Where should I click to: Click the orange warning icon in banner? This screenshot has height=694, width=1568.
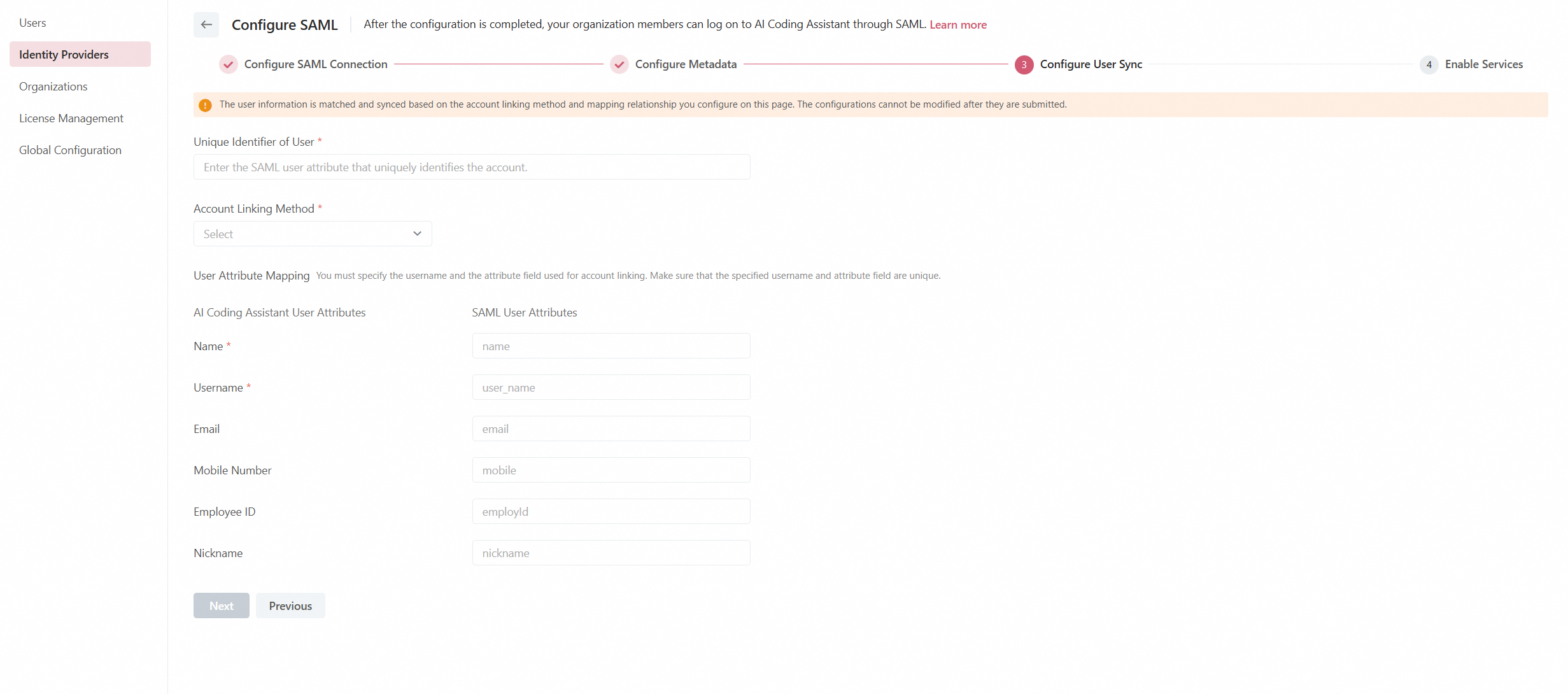205,105
